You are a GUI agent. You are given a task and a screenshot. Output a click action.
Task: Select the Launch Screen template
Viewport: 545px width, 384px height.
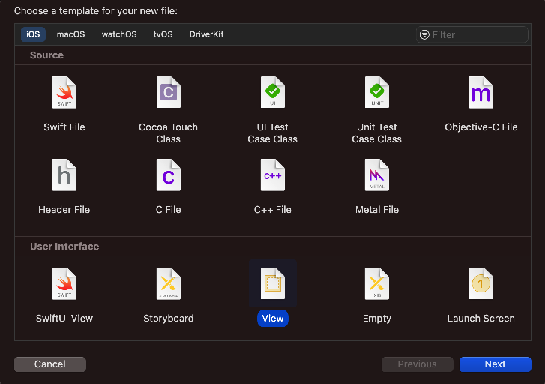(x=481, y=284)
